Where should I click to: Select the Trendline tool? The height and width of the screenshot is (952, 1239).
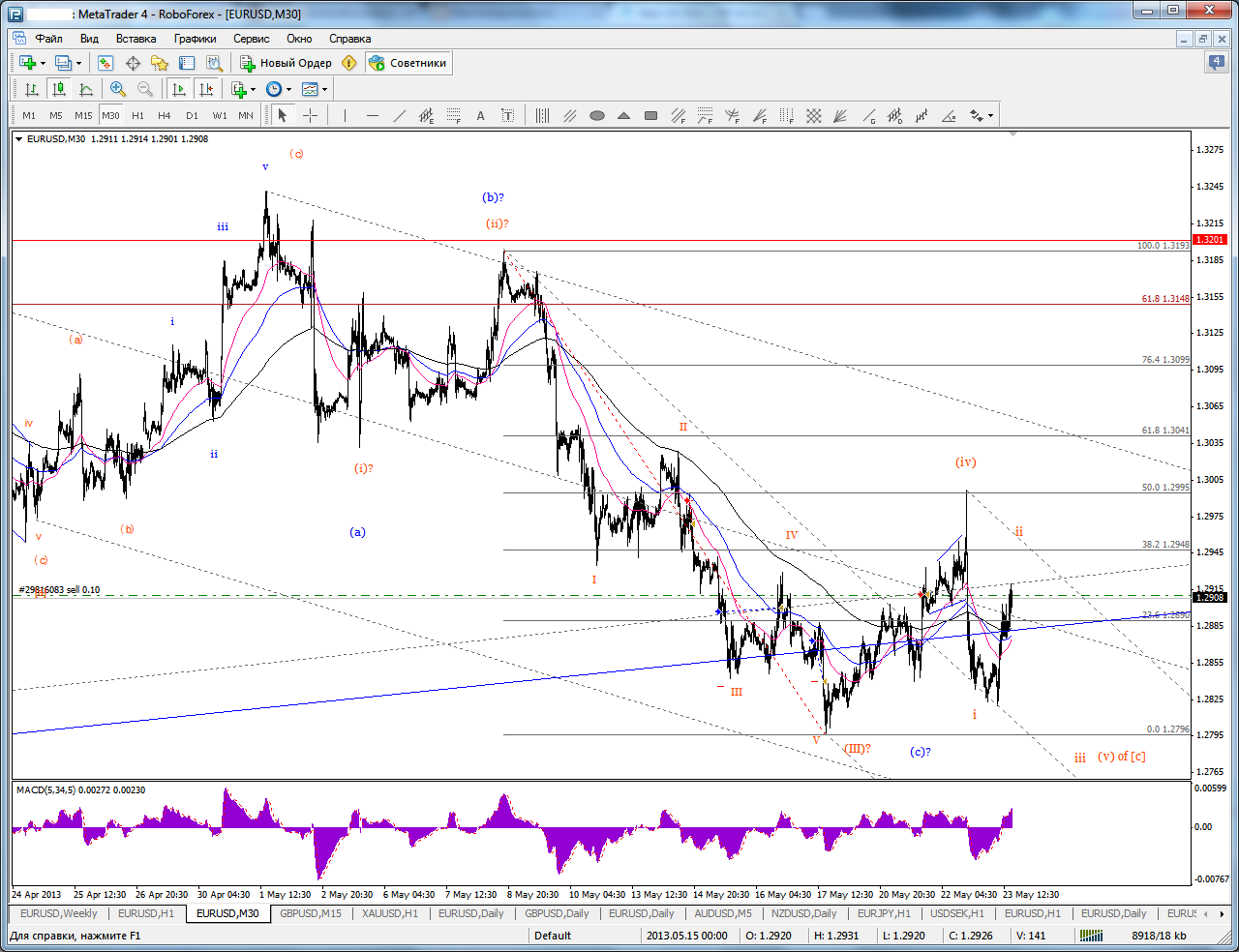click(399, 115)
